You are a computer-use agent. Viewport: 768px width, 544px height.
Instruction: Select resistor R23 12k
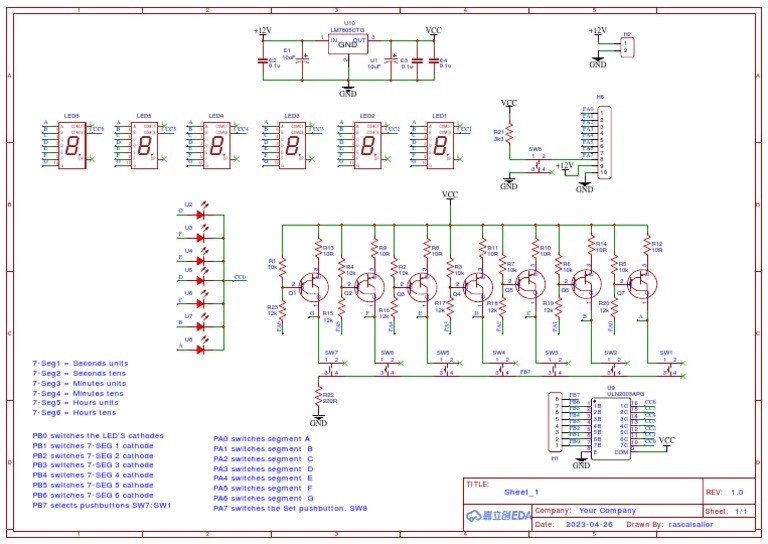pyautogui.click(x=282, y=310)
